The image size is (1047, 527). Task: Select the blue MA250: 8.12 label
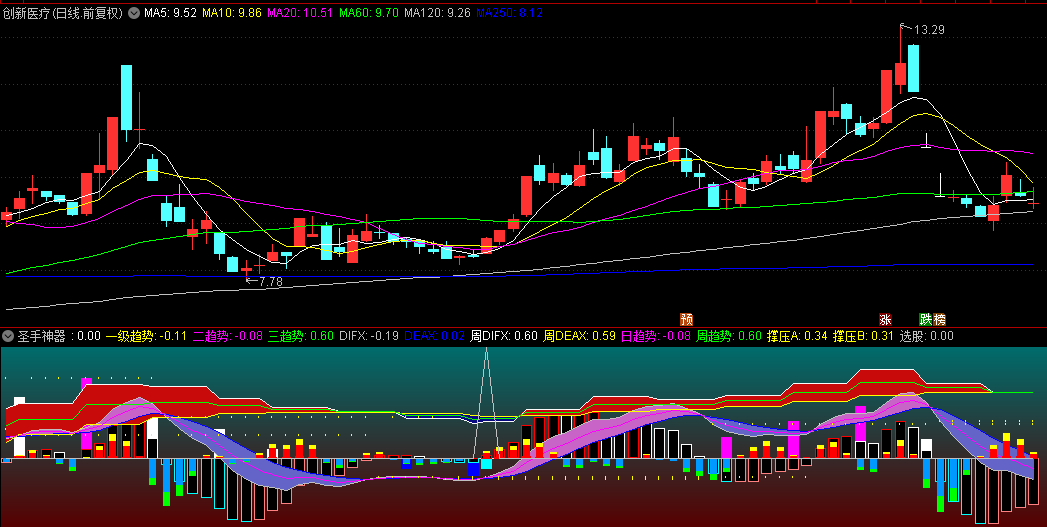click(509, 13)
